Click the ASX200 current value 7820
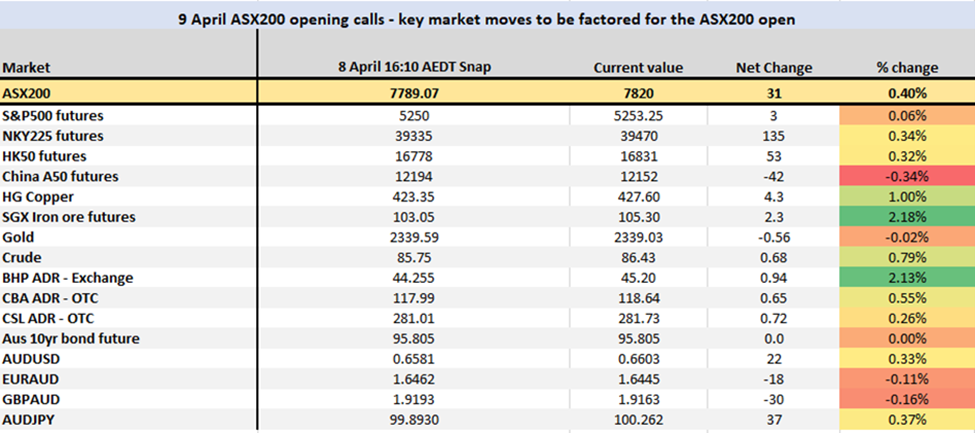The image size is (975, 433). pos(638,93)
